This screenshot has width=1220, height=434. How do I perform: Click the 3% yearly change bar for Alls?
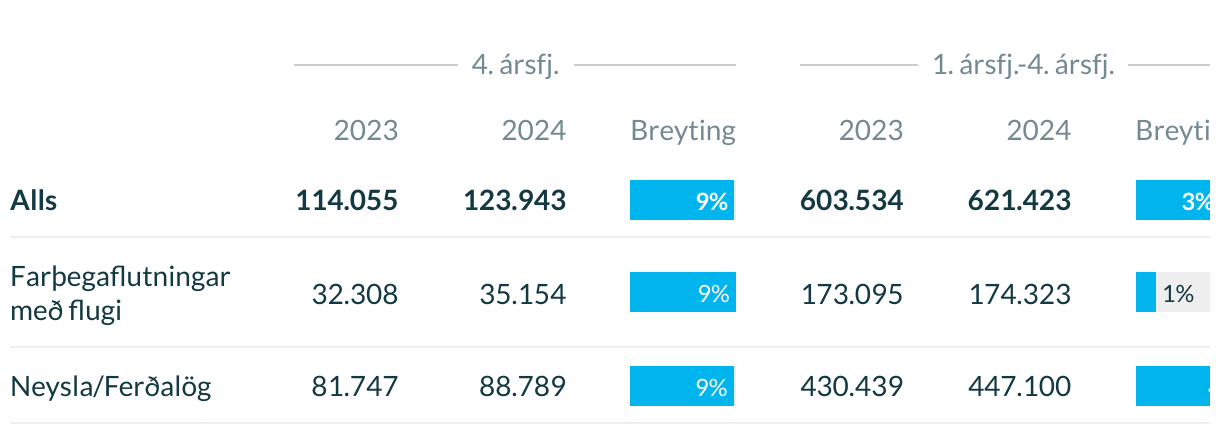pyautogui.click(x=1178, y=201)
